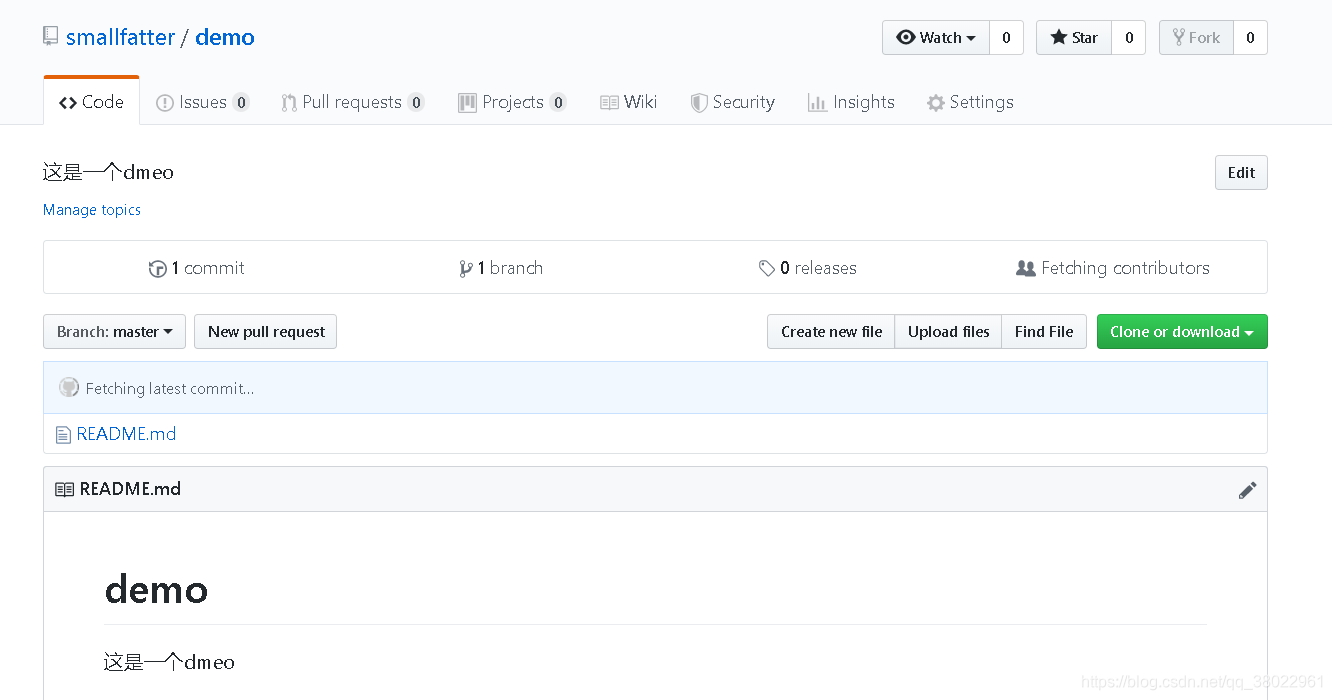Screen dimensions: 1332x700
Task: Open the Settings tab
Action: [x=970, y=102]
